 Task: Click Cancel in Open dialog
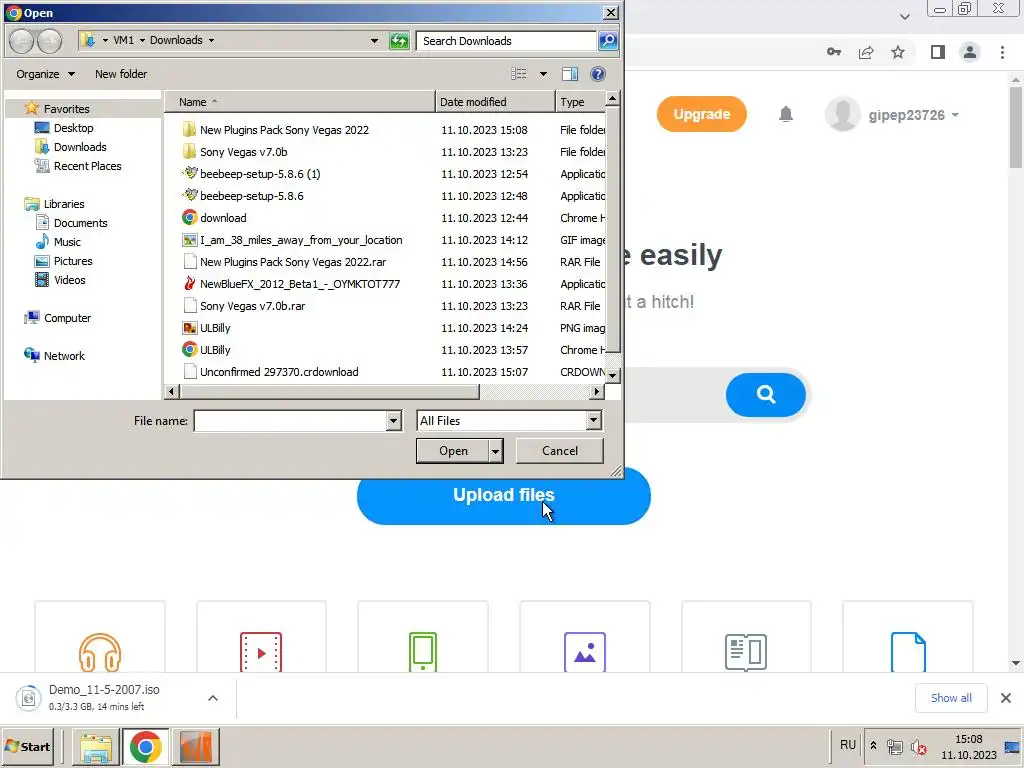(560, 451)
